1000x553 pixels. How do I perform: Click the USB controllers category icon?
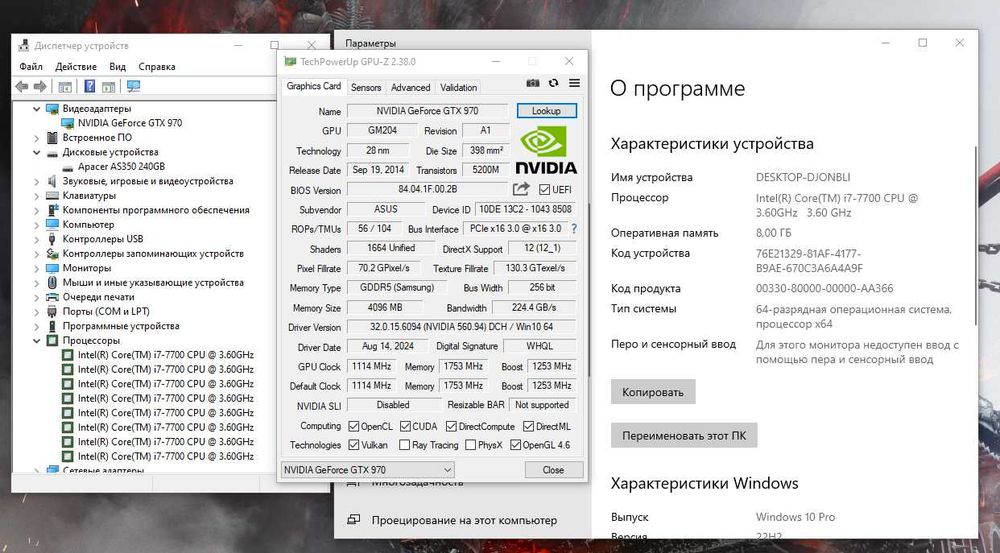52,239
